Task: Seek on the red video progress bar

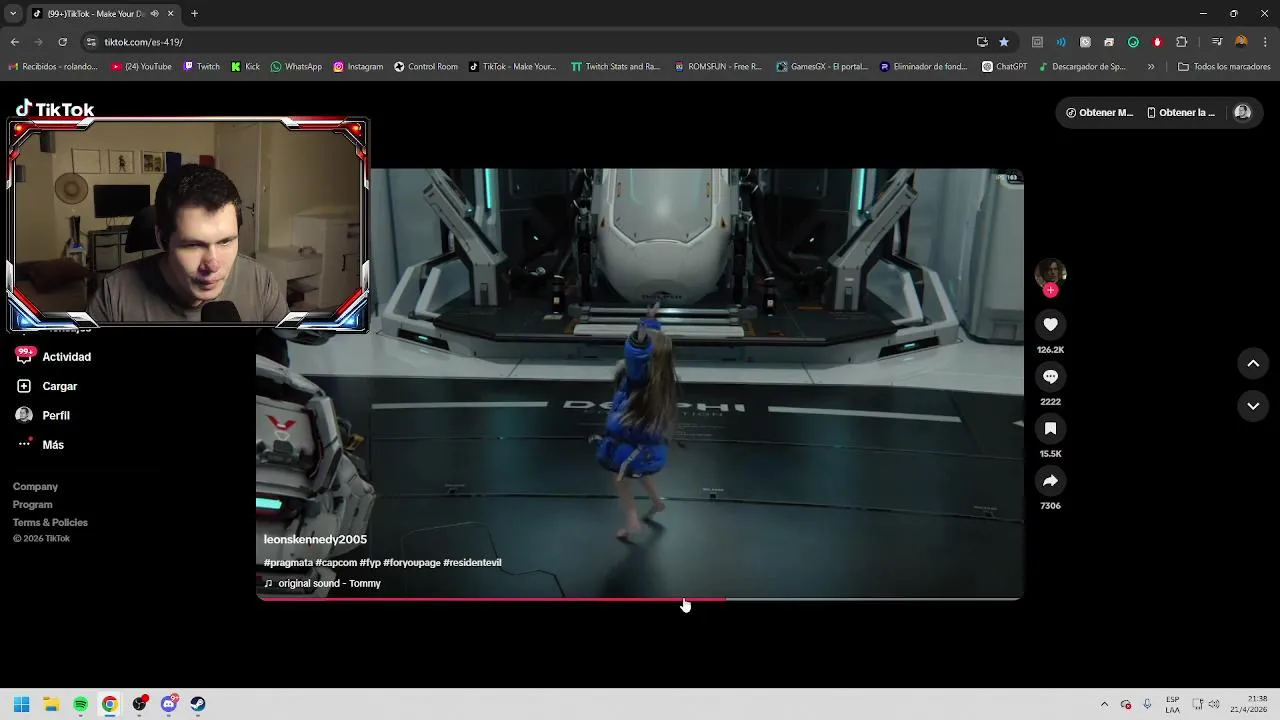Action: [x=639, y=599]
